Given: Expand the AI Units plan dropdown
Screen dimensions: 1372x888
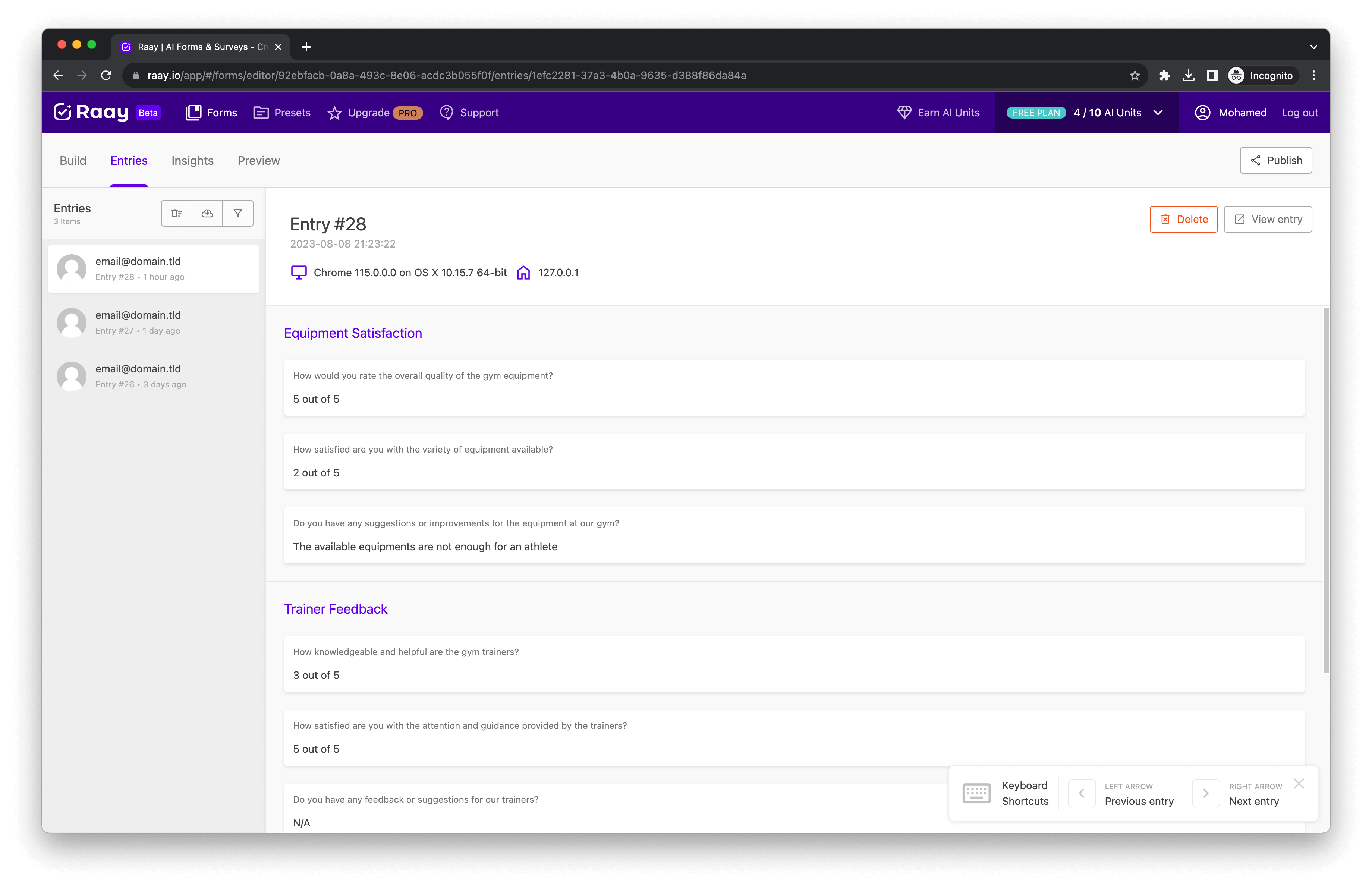Looking at the screenshot, I should 1158,112.
